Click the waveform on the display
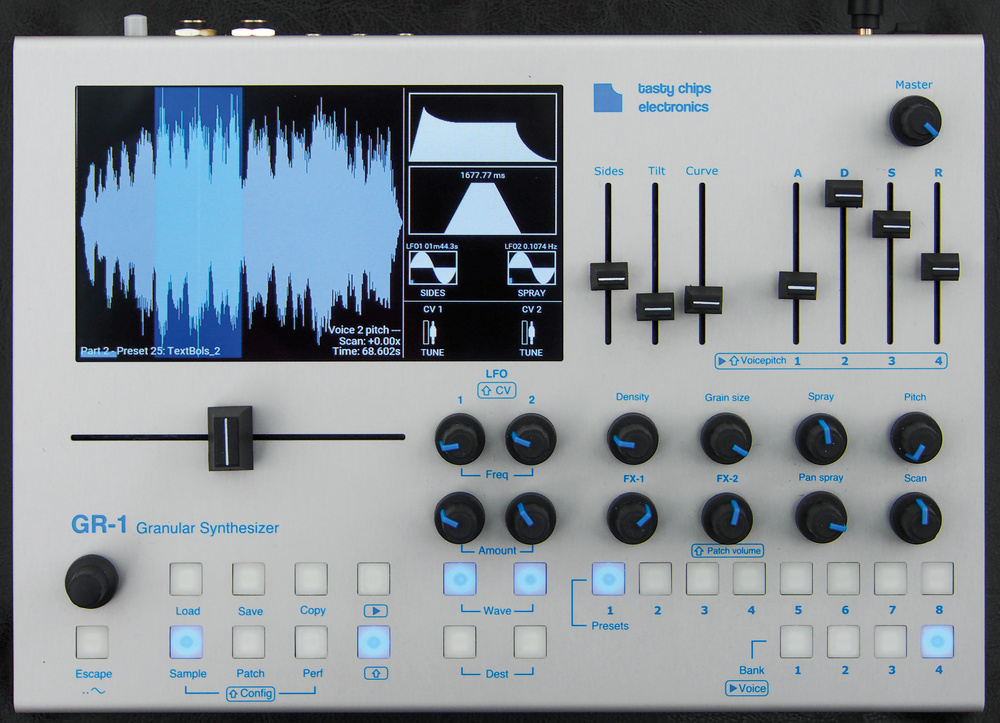This screenshot has height=723, width=1000. click(x=240, y=220)
